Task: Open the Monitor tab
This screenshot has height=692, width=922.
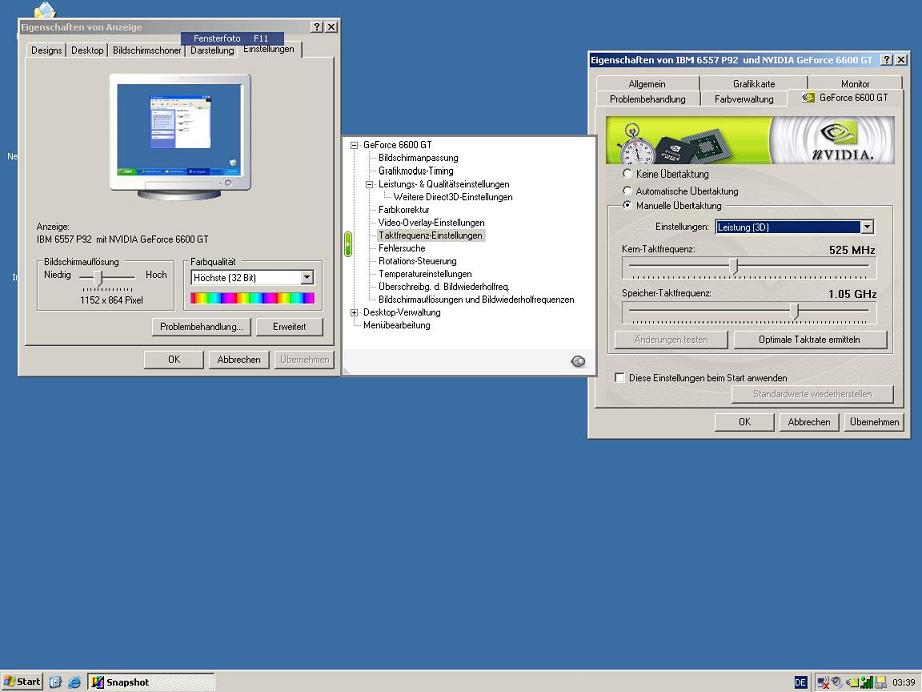Action: point(855,83)
